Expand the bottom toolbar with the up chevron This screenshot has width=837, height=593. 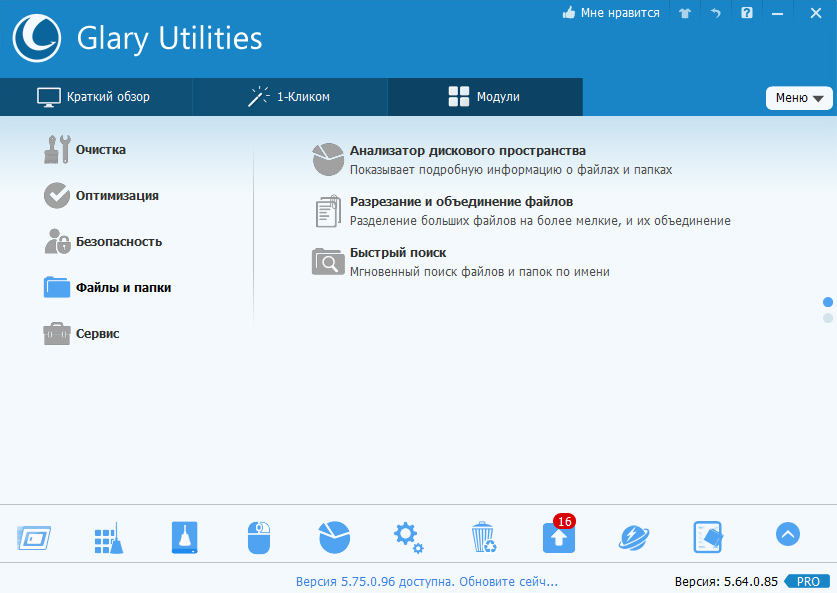(x=788, y=535)
